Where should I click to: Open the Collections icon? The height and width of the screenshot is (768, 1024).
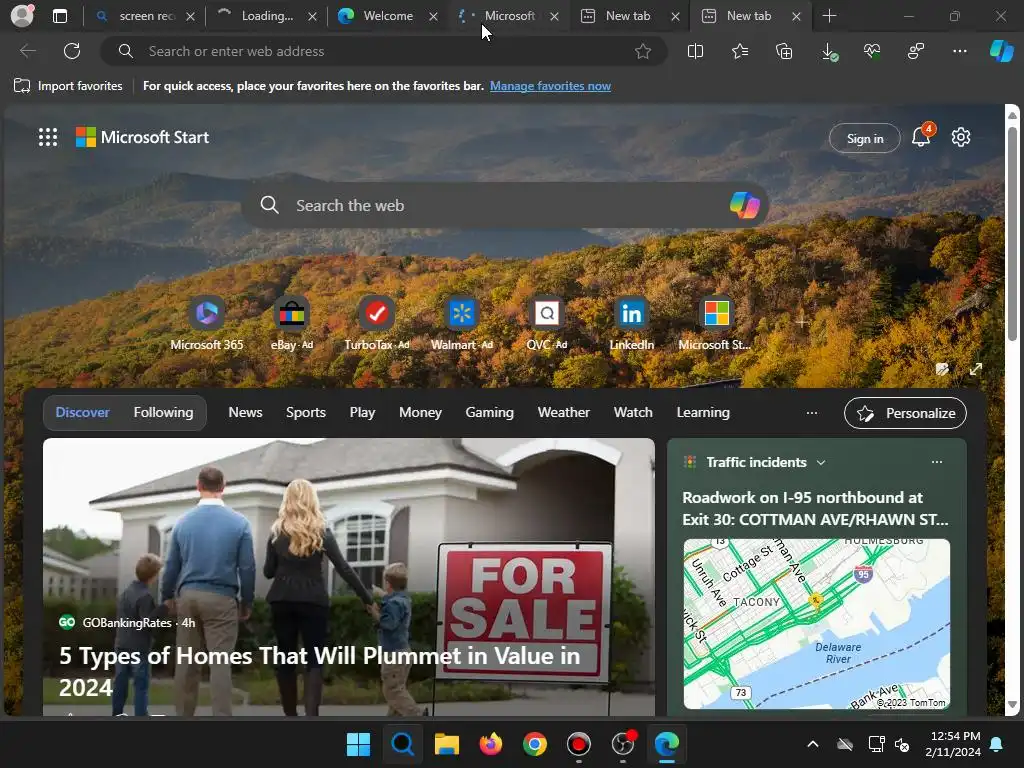pos(784,51)
